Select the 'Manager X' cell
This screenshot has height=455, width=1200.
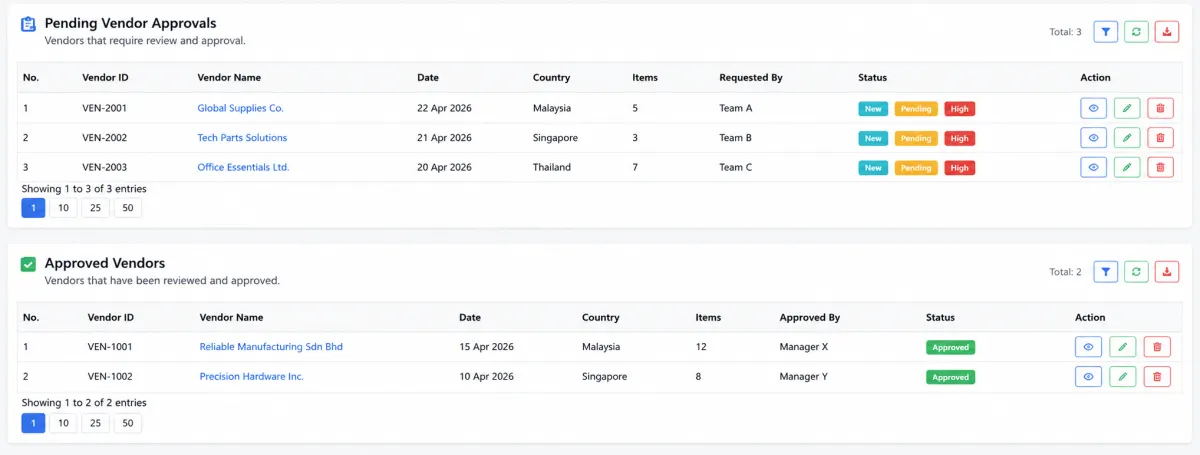coord(805,347)
